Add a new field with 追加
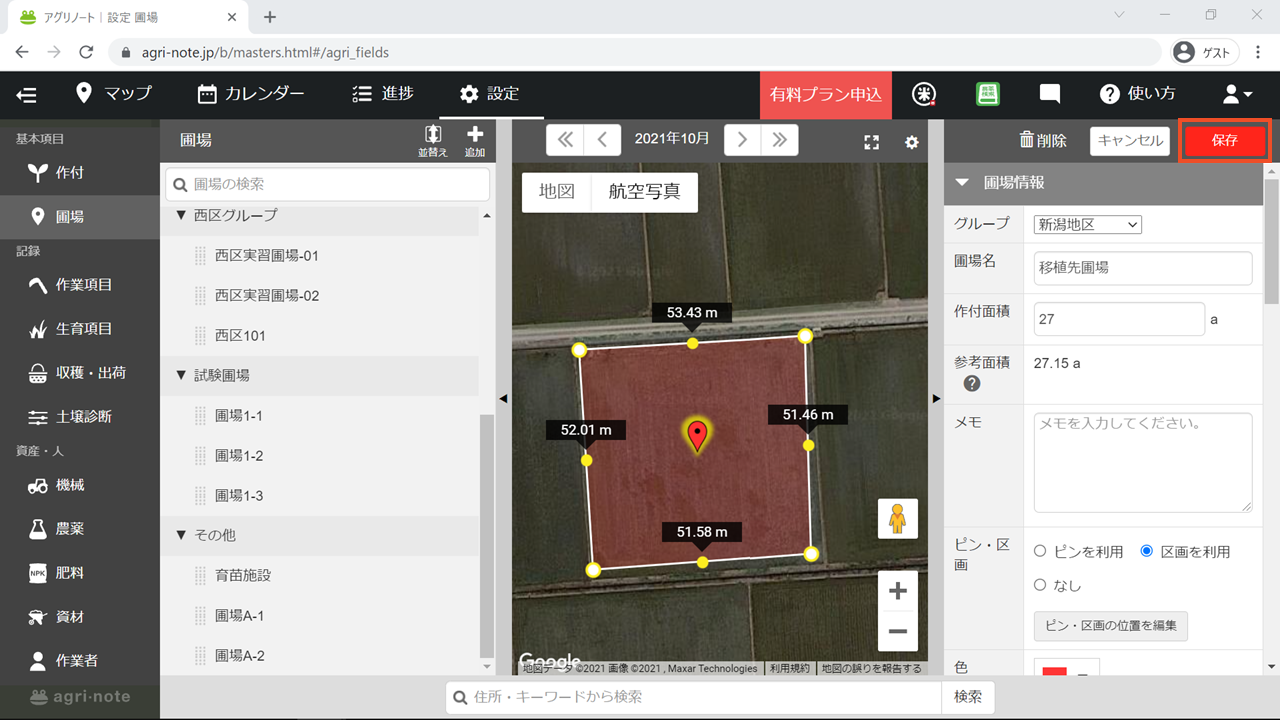1280x720 pixels. pyautogui.click(x=474, y=140)
